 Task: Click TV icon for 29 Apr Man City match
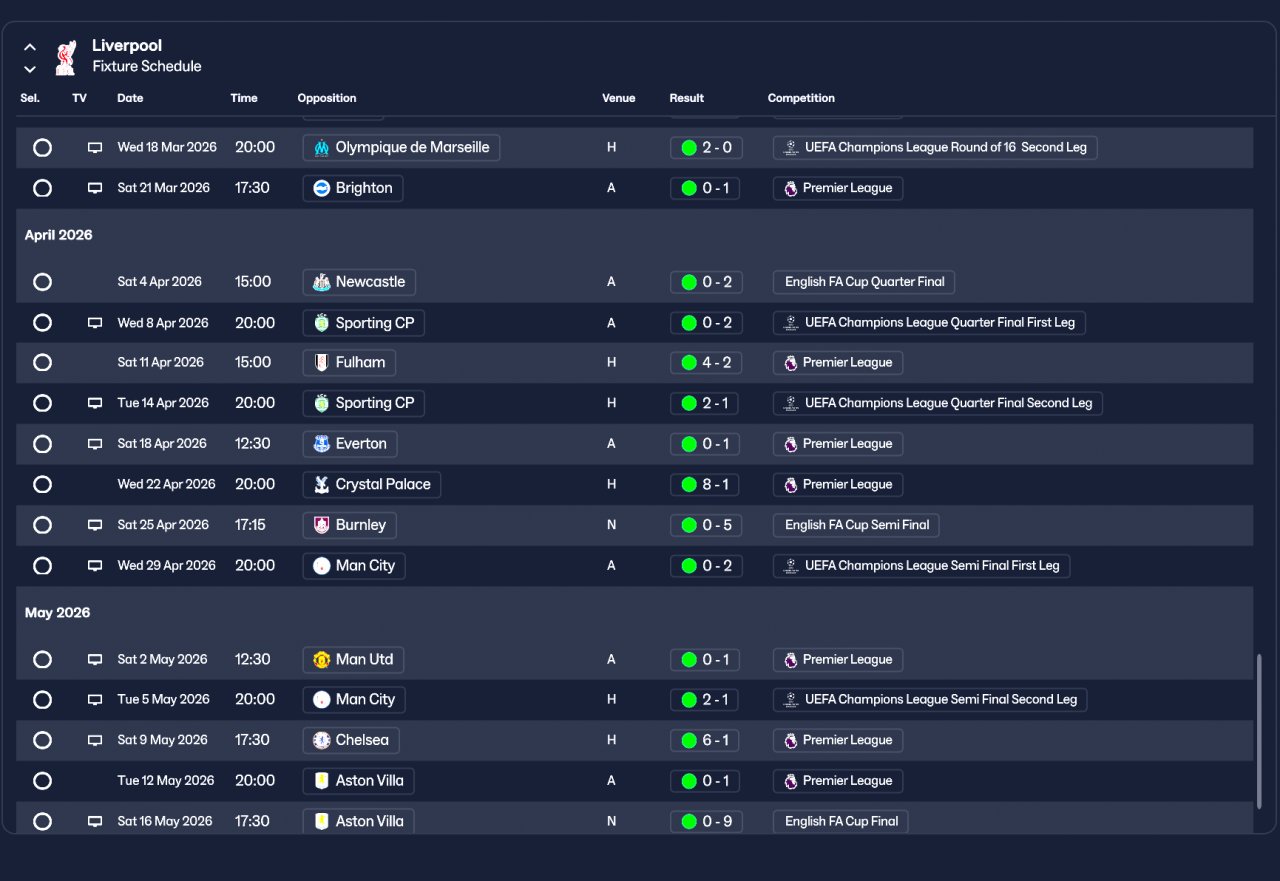95,566
